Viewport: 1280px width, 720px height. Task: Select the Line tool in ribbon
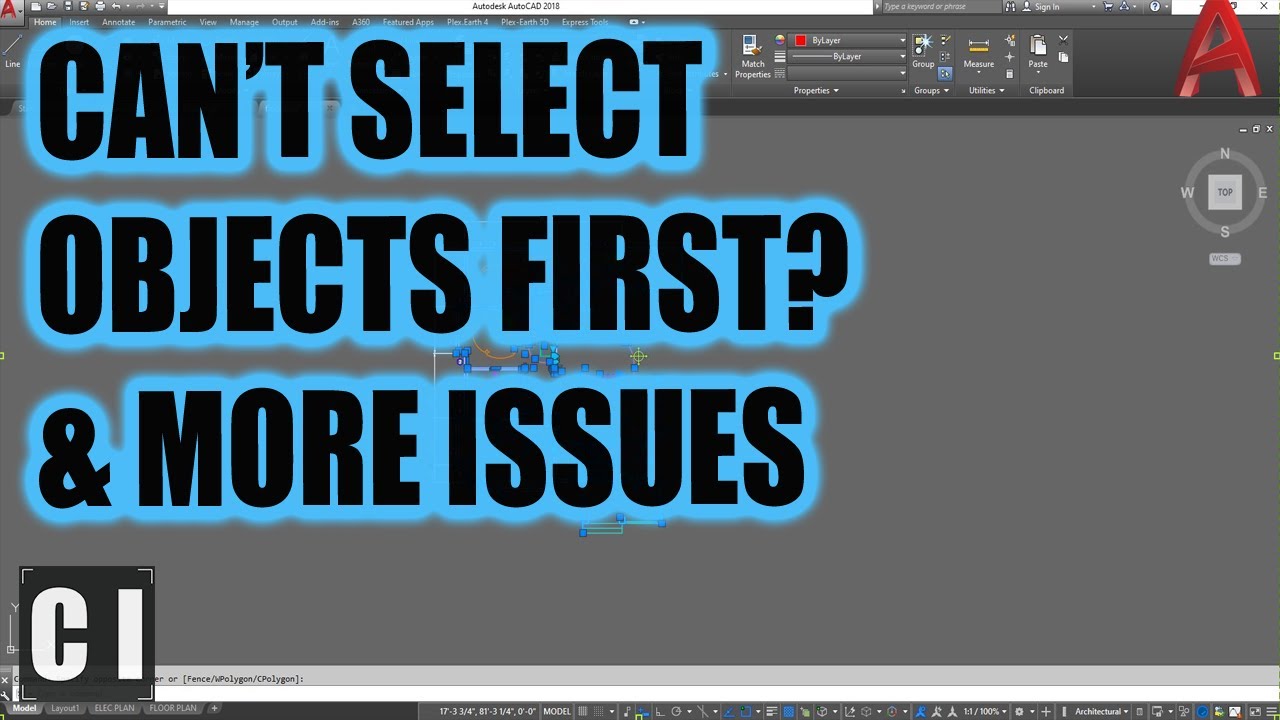tap(13, 50)
